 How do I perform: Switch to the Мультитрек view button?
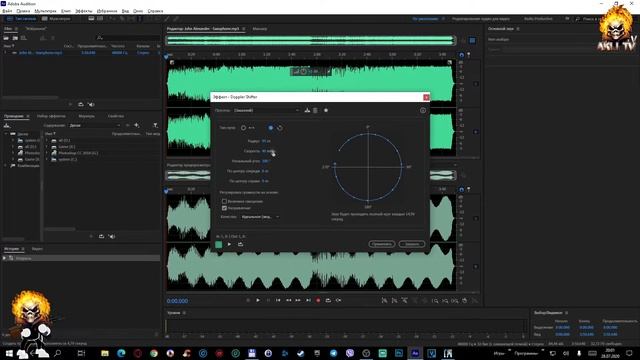point(56,19)
